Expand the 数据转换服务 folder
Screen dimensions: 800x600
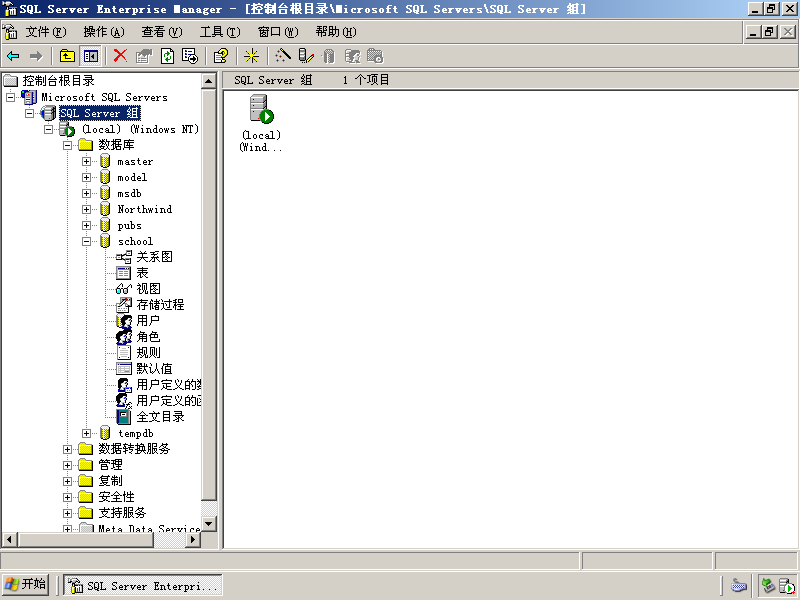(67, 449)
